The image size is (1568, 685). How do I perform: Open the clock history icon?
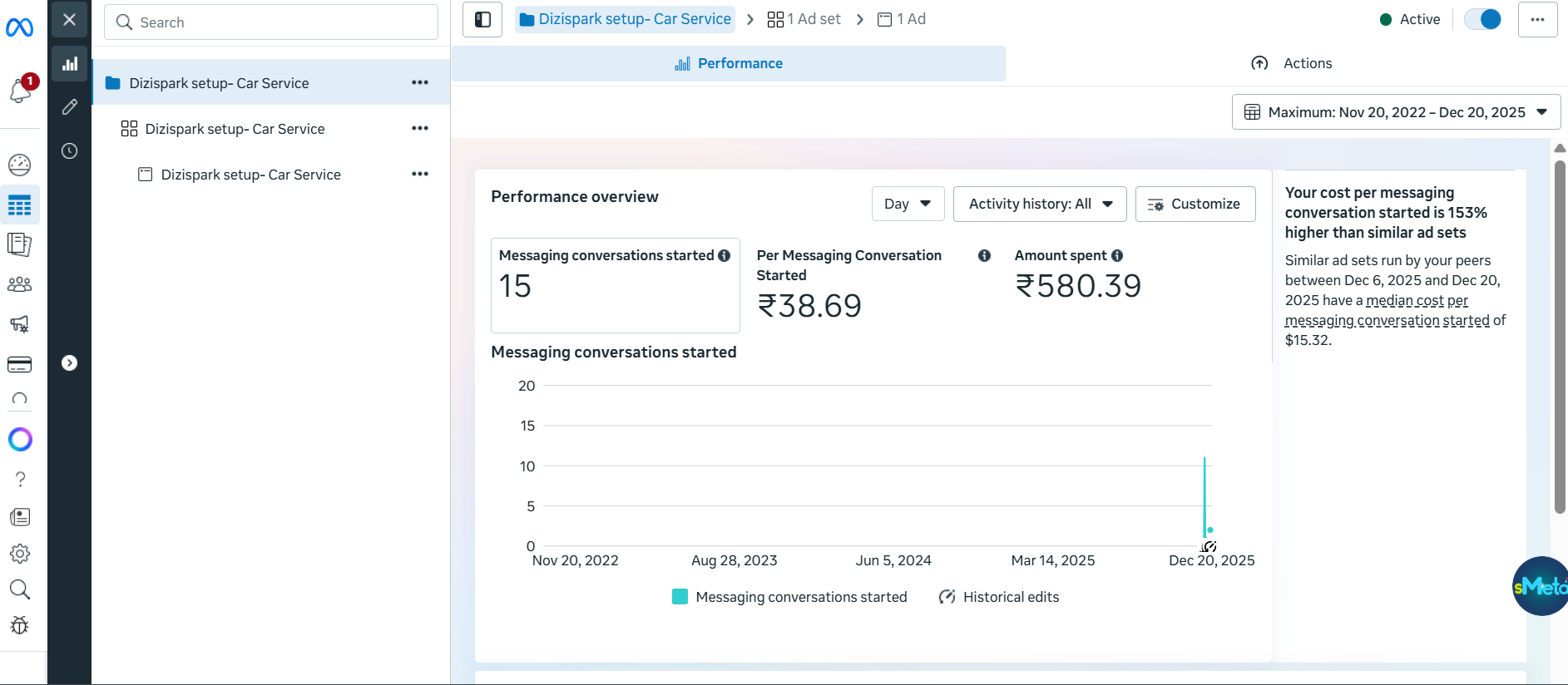(x=70, y=151)
